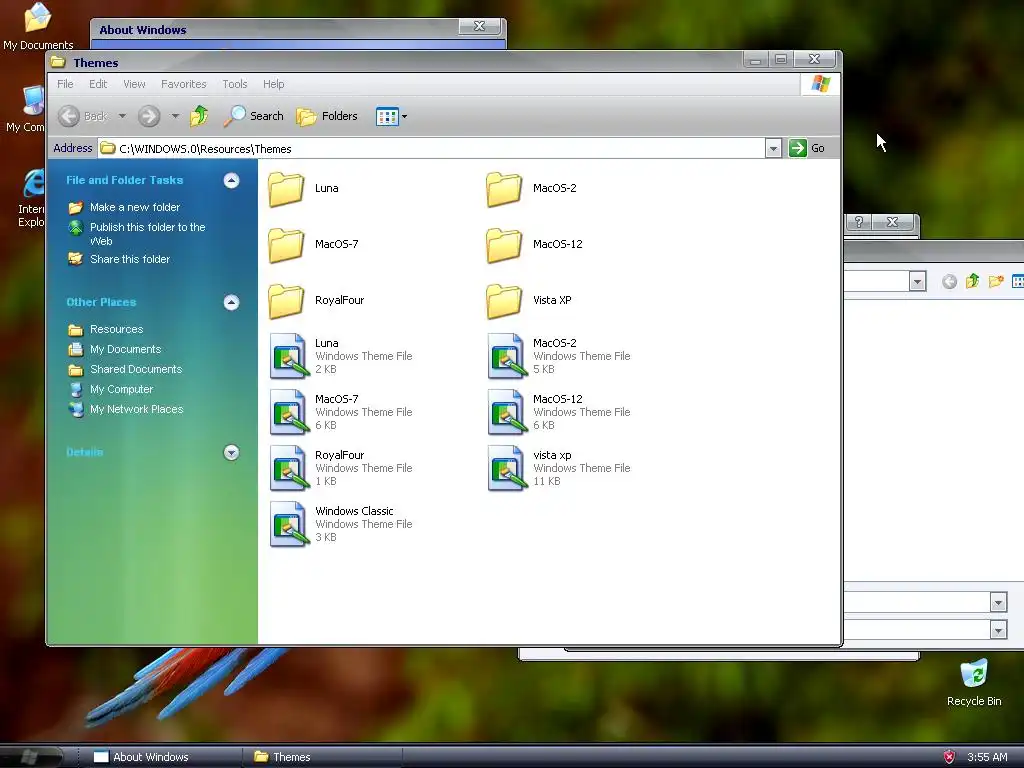This screenshot has width=1024, height=768.
Task: Click Publish this folder to the Web
Action: coord(148,234)
